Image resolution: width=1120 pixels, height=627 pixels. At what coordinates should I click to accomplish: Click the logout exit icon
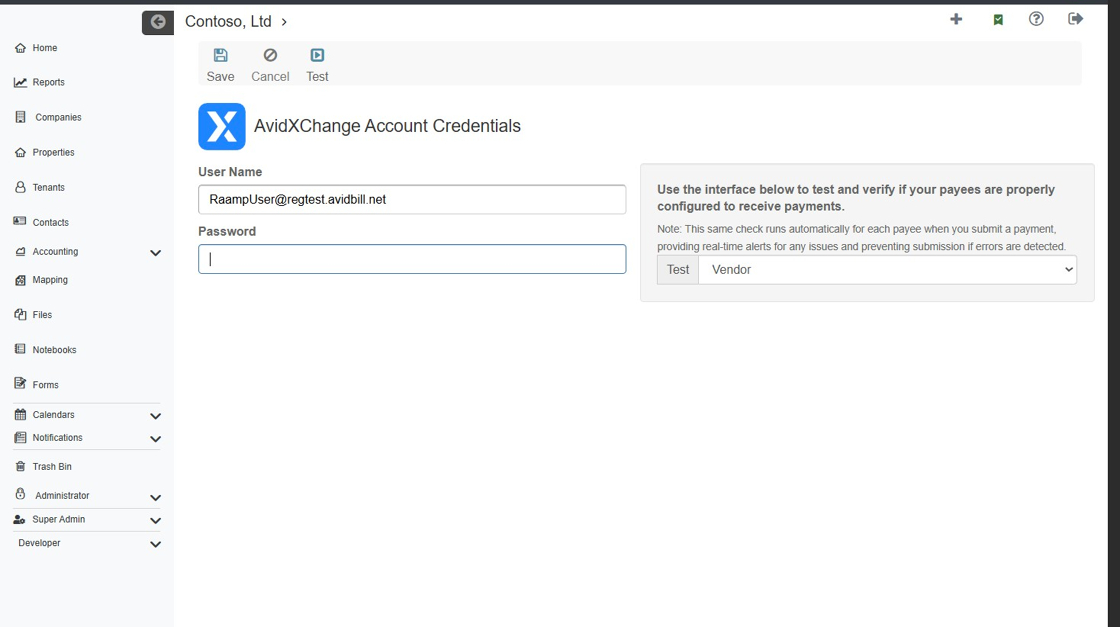point(1076,19)
